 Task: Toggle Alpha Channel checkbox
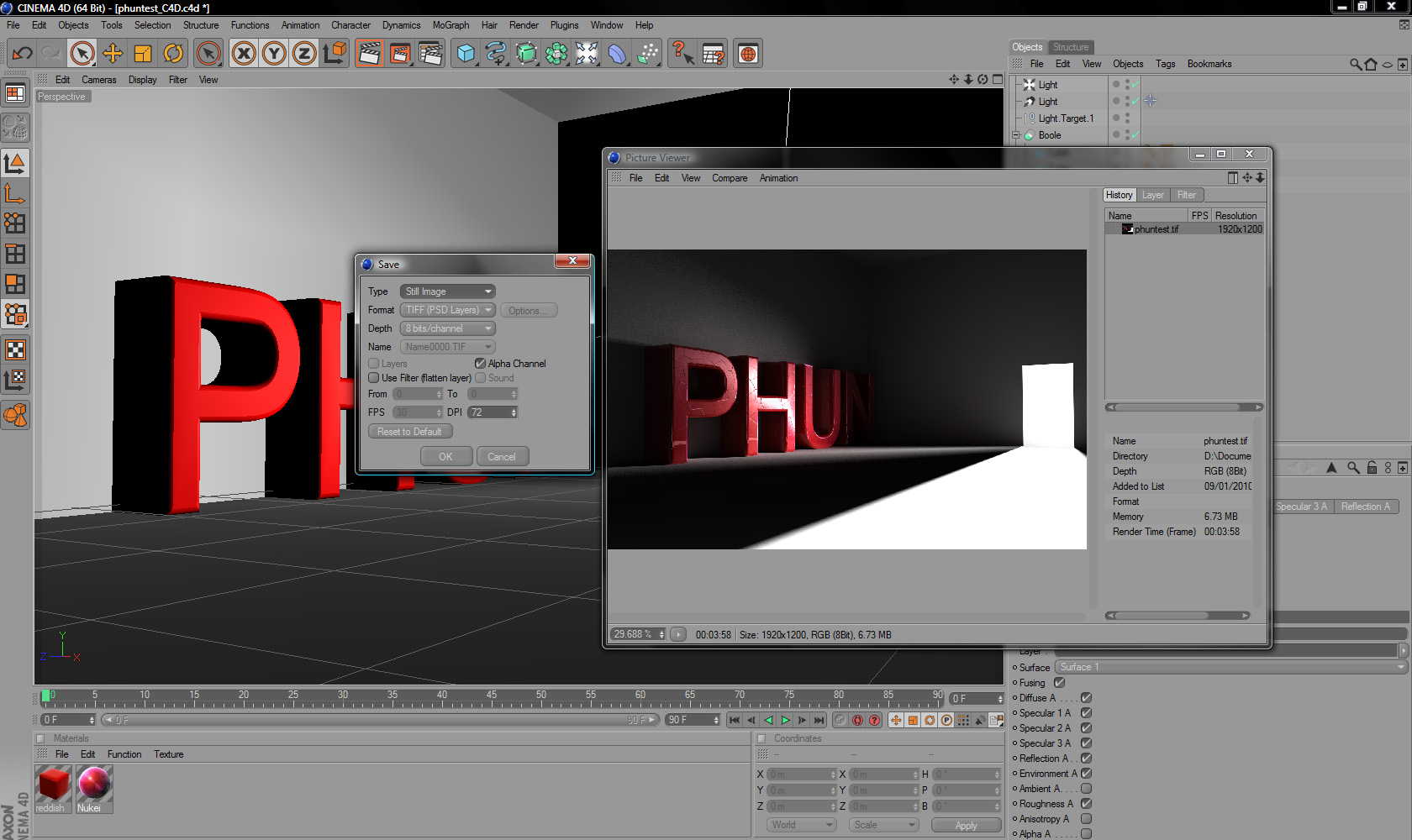tap(480, 364)
